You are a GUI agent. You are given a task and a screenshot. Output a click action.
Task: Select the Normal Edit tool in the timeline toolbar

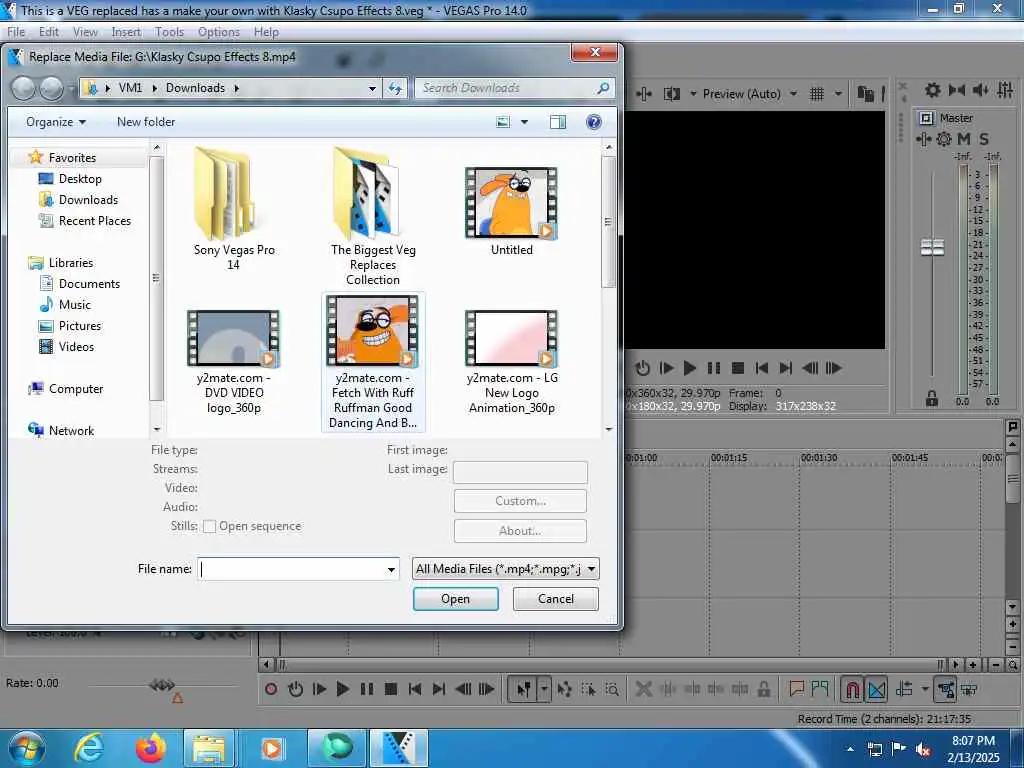click(x=524, y=689)
